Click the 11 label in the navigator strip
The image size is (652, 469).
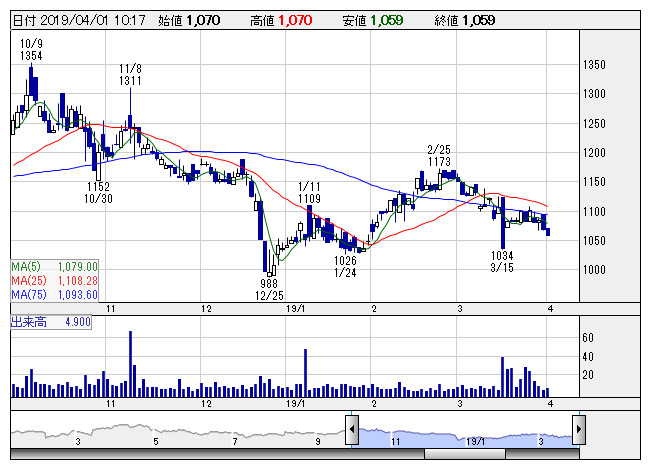pyautogui.click(x=395, y=442)
